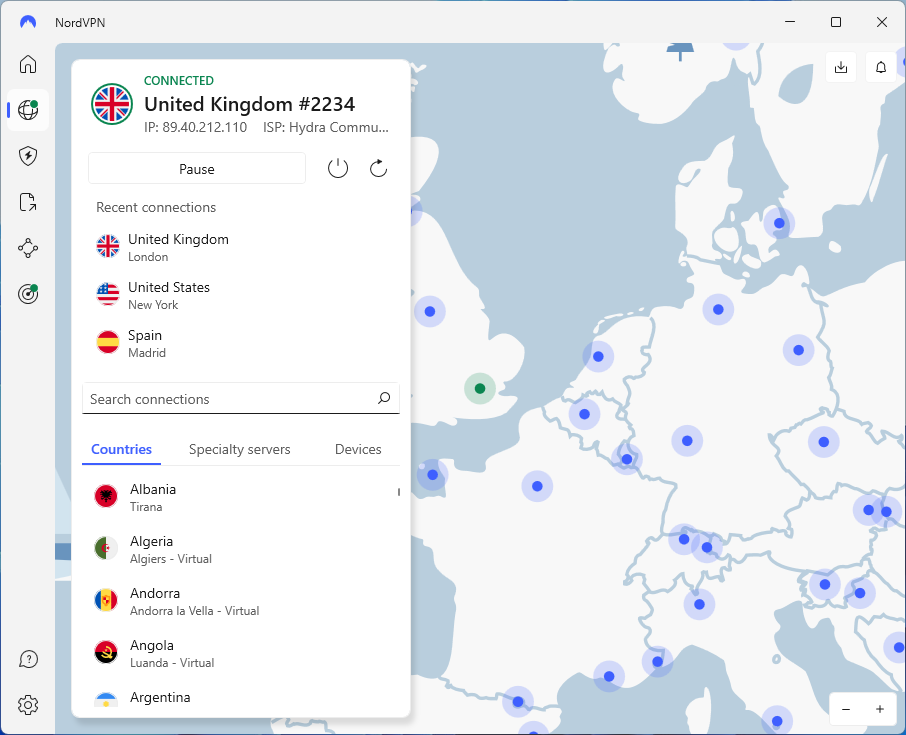Connect to Angola Luanda - Virtual

click(240, 653)
